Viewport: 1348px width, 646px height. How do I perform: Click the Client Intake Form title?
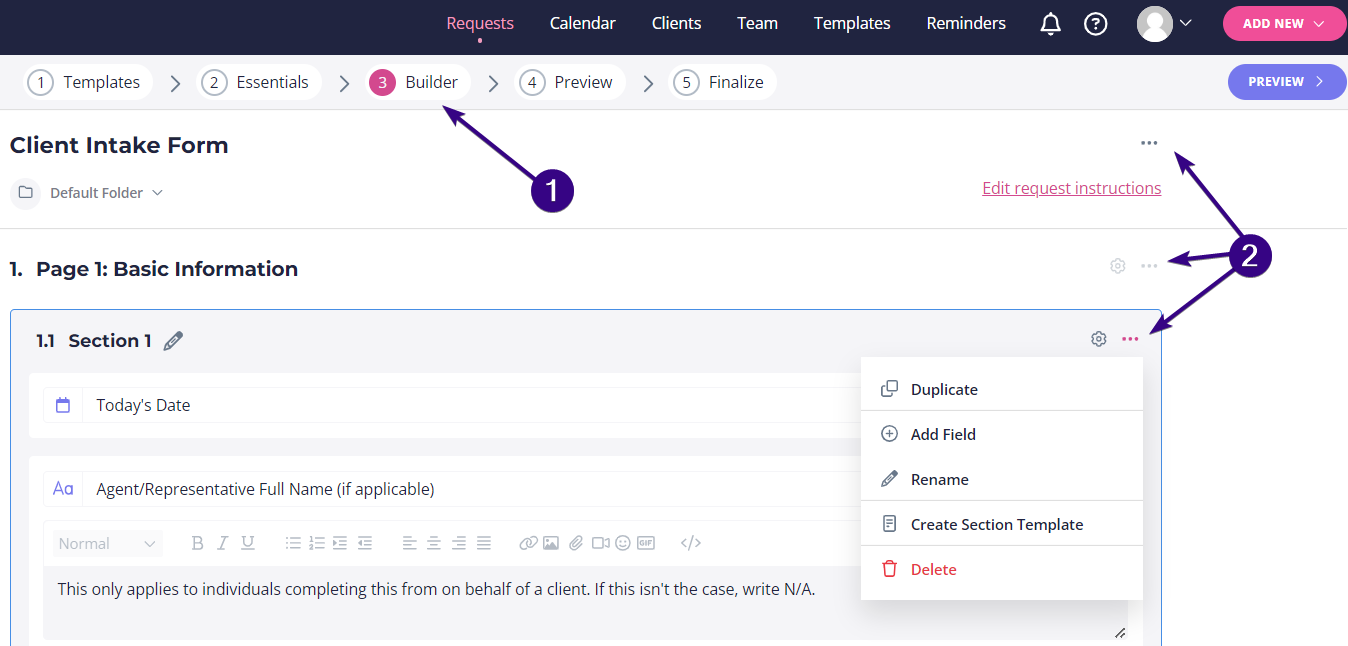tap(119, 145)
